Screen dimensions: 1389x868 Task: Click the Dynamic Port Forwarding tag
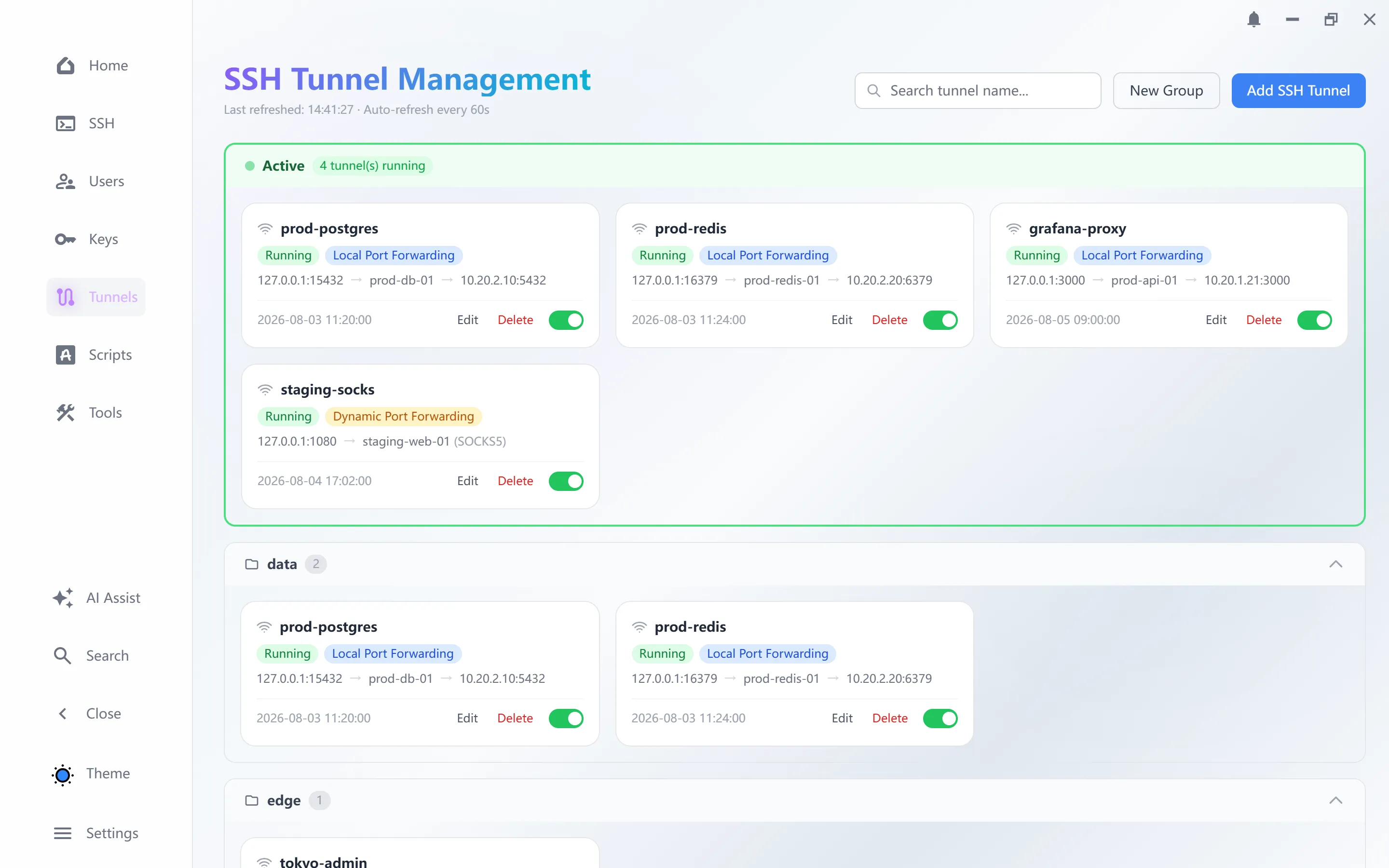pos(403,417)
